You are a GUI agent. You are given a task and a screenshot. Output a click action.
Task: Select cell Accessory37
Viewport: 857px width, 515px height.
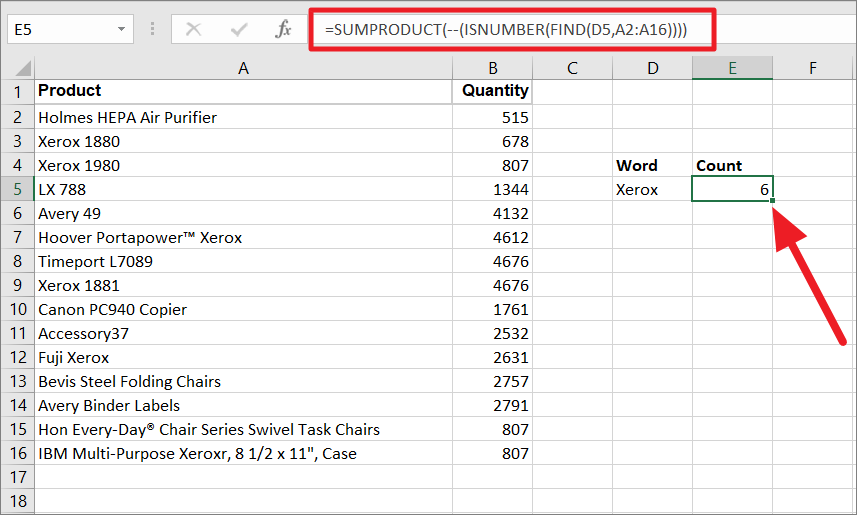(243, 333)
